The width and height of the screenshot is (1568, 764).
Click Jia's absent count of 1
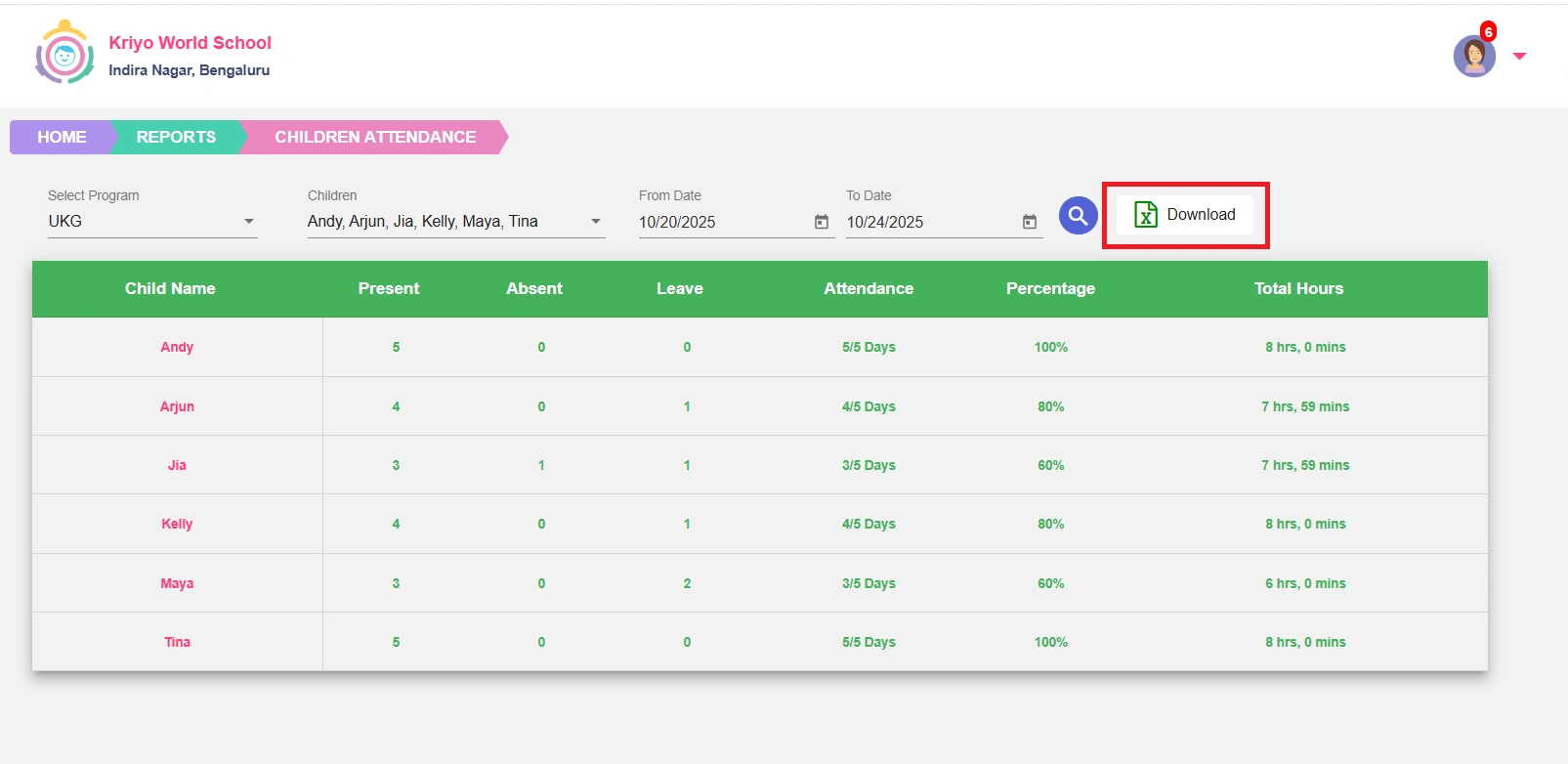coord(541,465)
